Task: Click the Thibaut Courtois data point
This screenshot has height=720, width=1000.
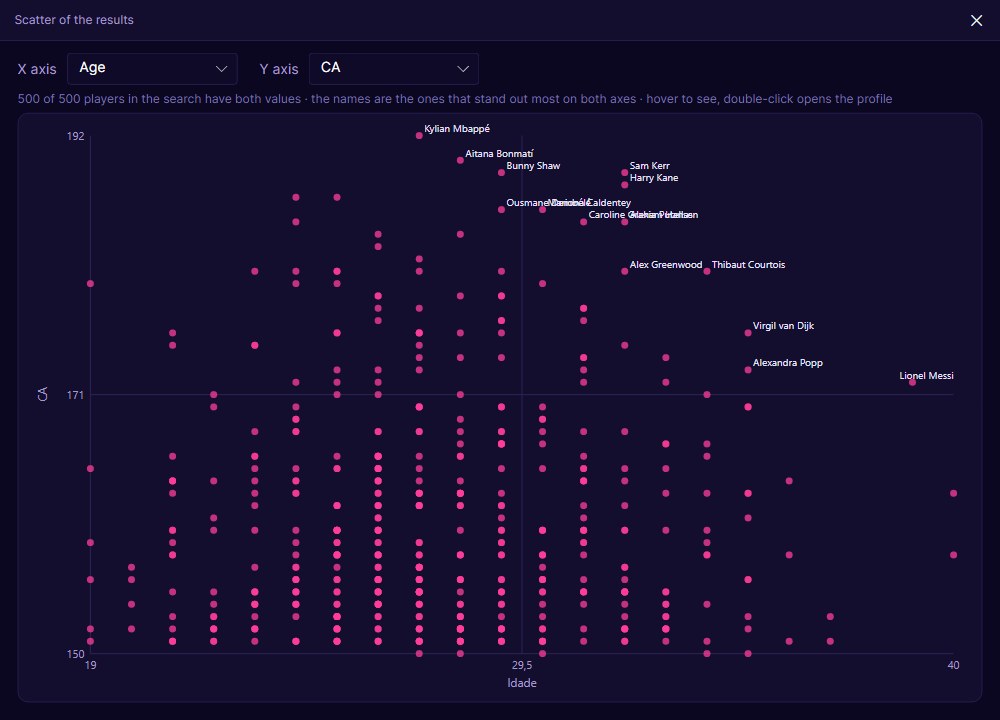Action: 707,271
